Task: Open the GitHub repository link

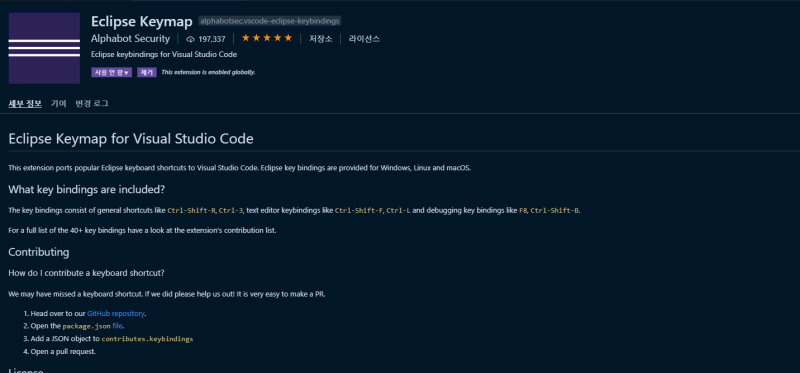Action: 116,313
